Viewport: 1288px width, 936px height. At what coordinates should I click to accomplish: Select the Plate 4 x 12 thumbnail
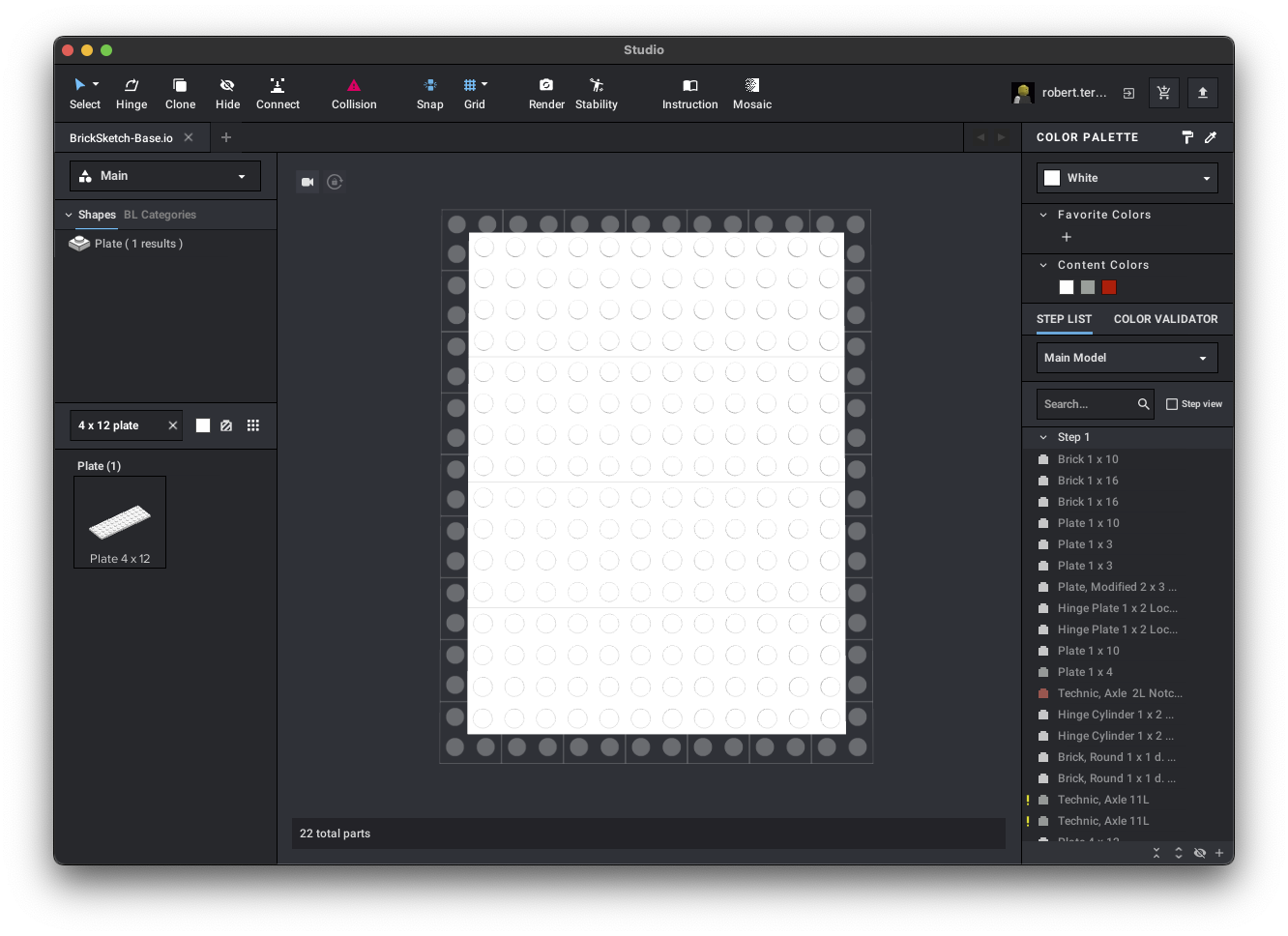point(120,522)
